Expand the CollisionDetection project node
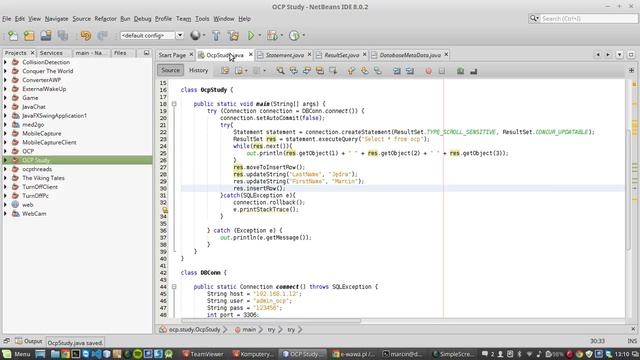Viewport: 640px width, 360px height. click(5, 62)
